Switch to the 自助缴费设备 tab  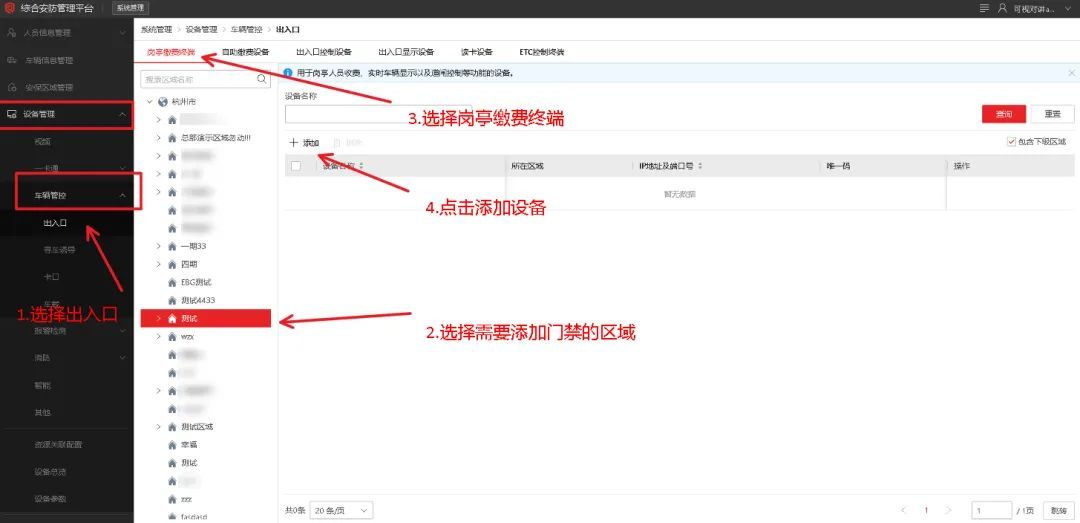tap(245, 52)
